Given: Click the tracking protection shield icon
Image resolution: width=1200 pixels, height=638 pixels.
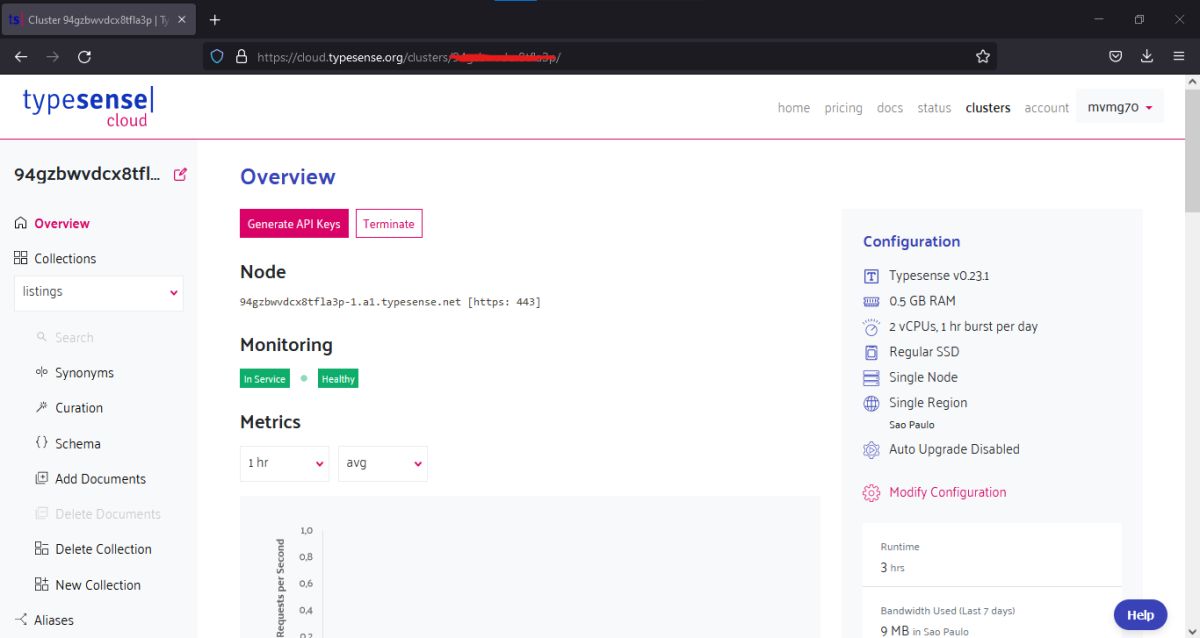Looking at the screenshot, I should click(x=216, y=57).
